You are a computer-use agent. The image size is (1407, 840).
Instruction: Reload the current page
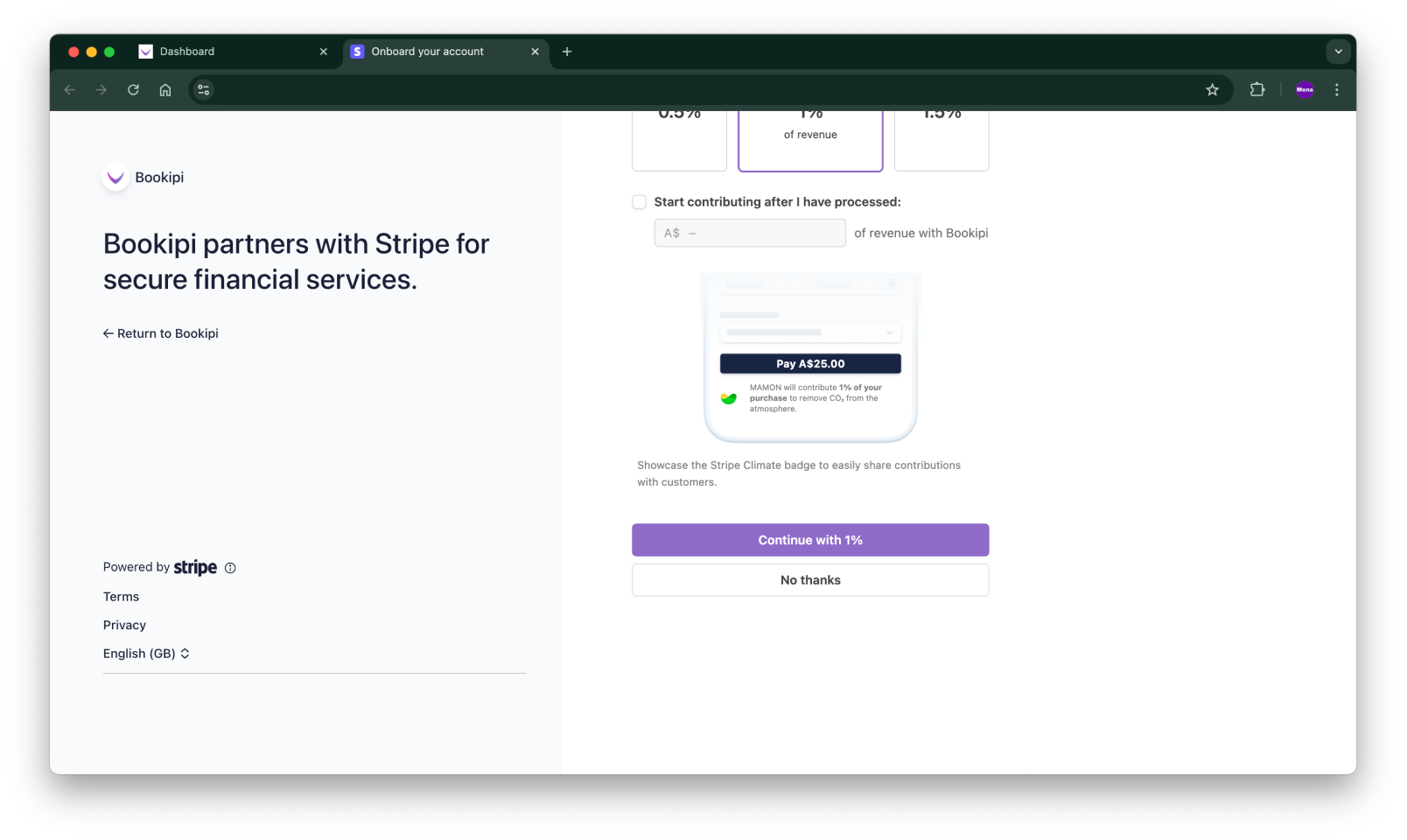[x=133, y=89]
